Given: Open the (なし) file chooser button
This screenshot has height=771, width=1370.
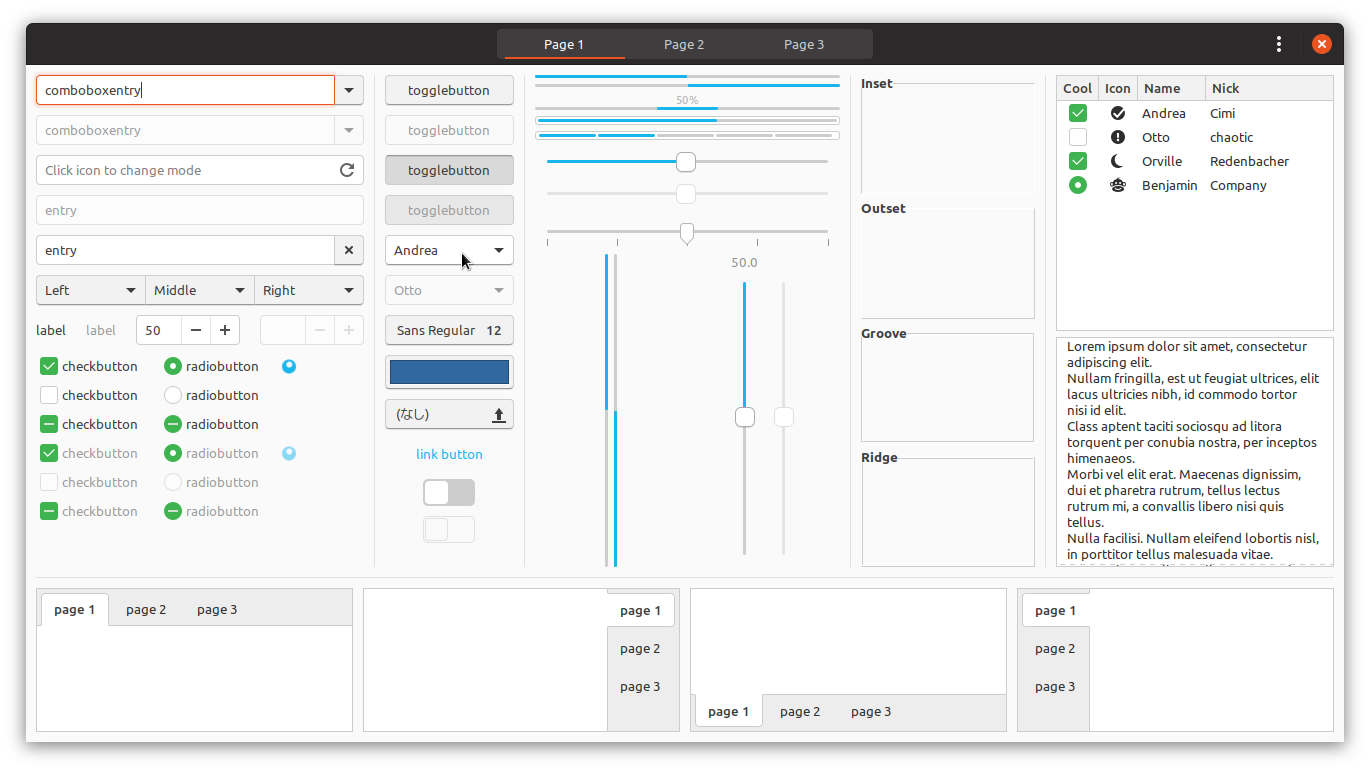Looking at the screenshot, I should 449,414.
